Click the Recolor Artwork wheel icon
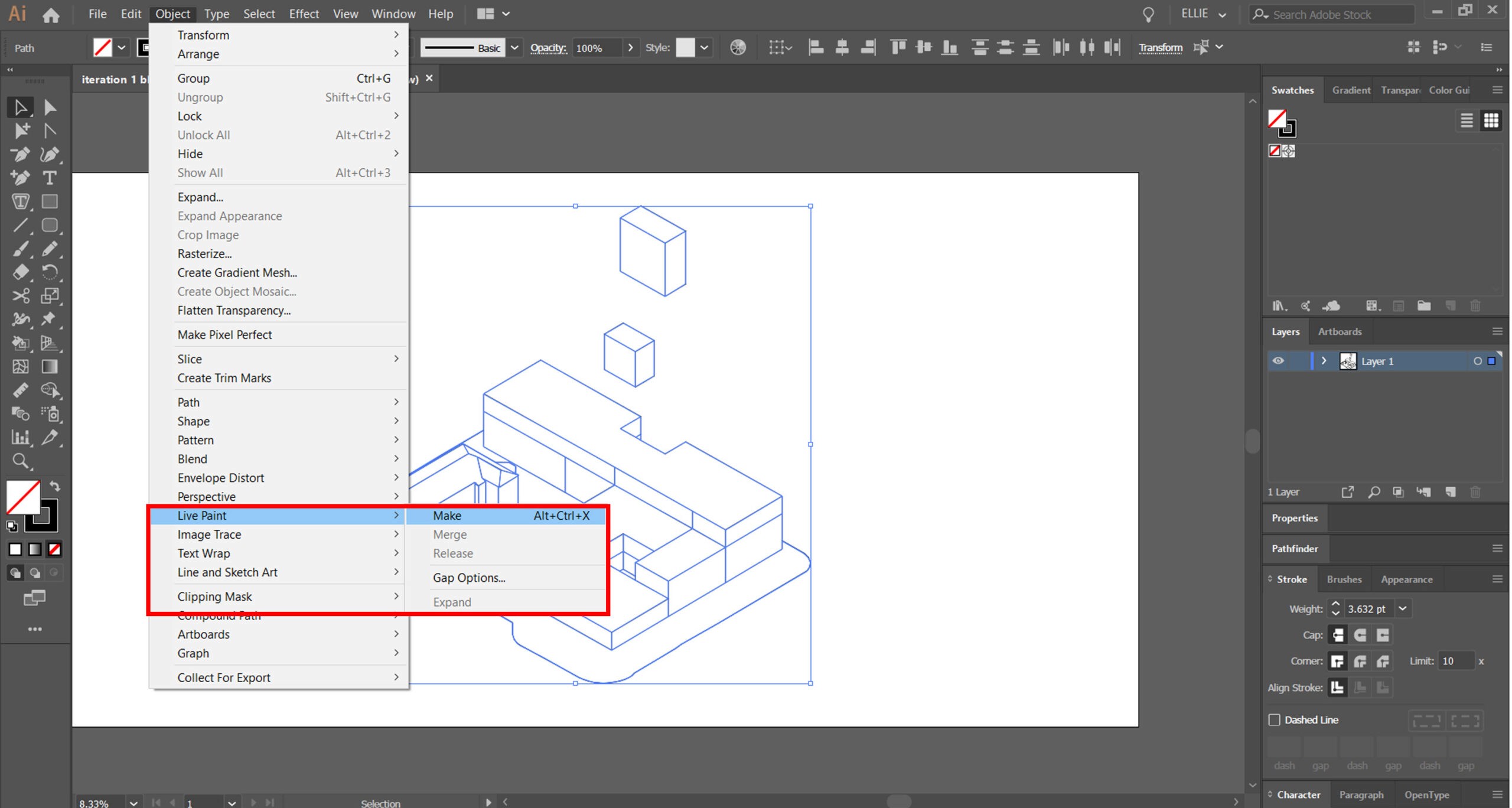 pos(738,47)
